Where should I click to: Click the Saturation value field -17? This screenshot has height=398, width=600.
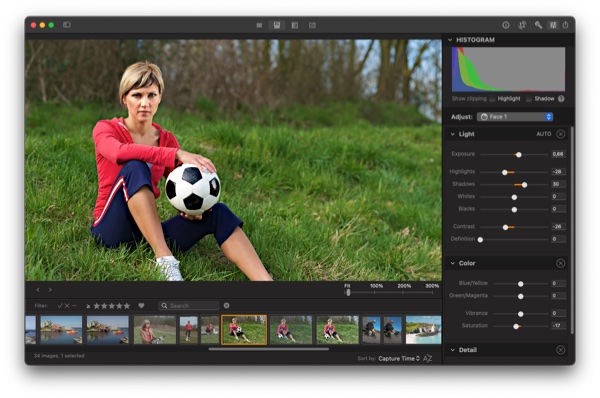tap(558, 326)
